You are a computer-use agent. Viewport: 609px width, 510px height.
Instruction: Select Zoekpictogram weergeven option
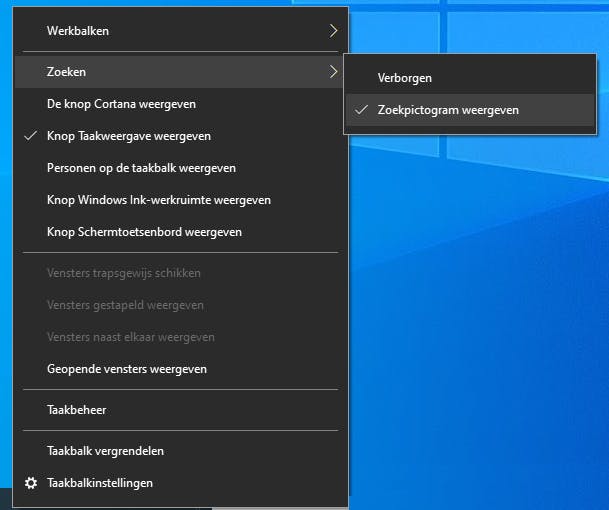(x=470, y=110)
